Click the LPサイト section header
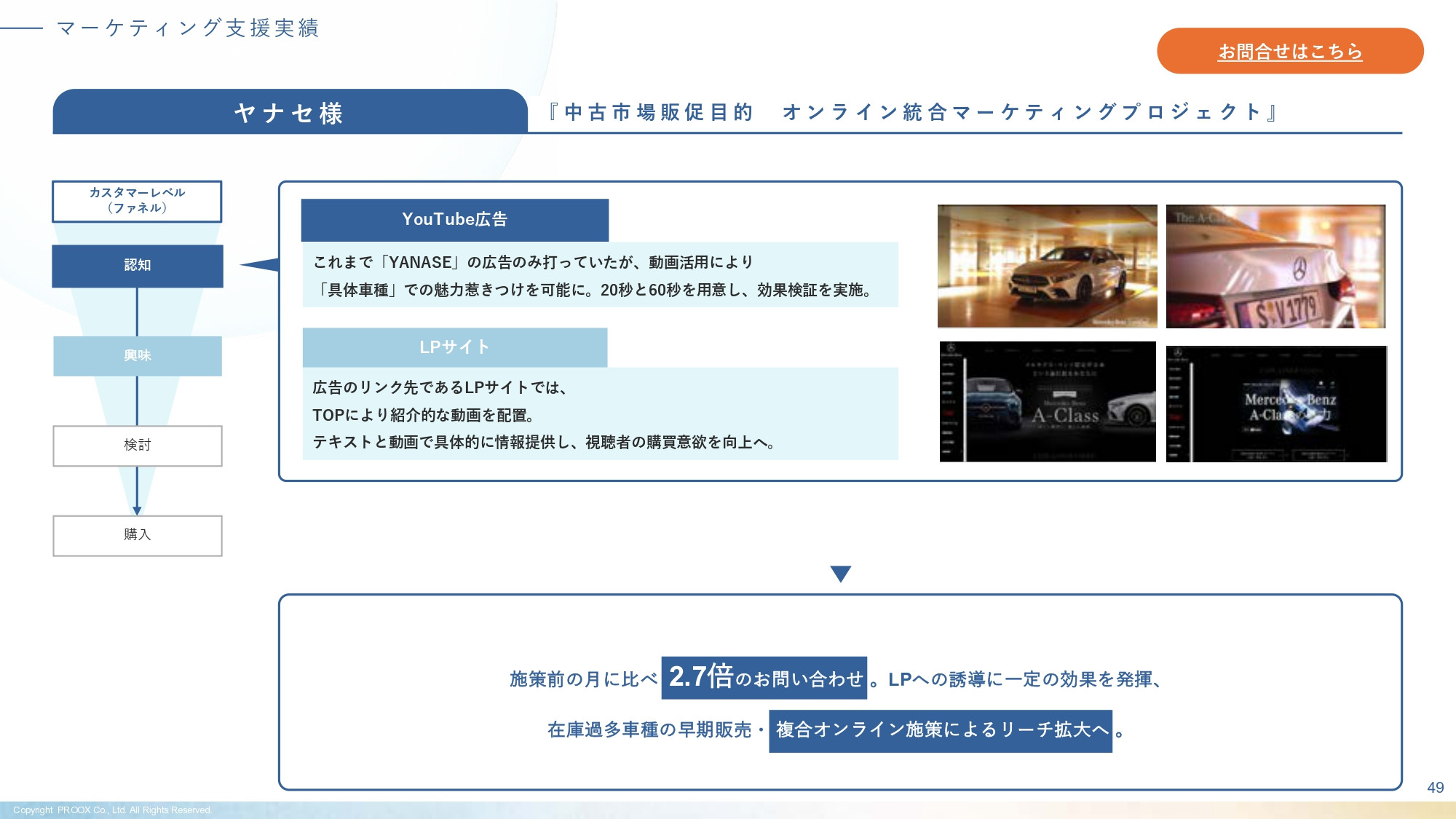 pyautogui.click(x=456, y=347)
